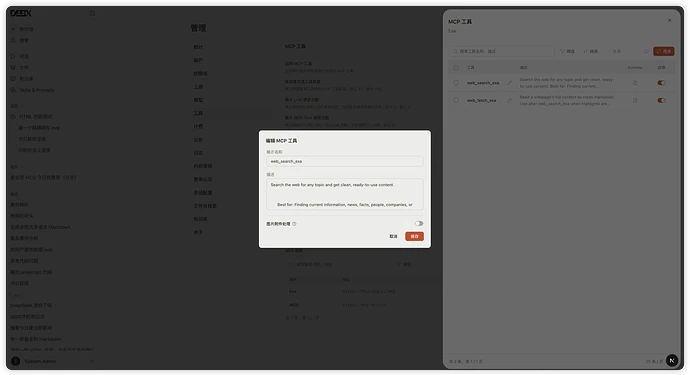The height and width of the screenshot is (375, 690).
Task: Click the display name field containing web_search_exa
Action: (345, 162)
